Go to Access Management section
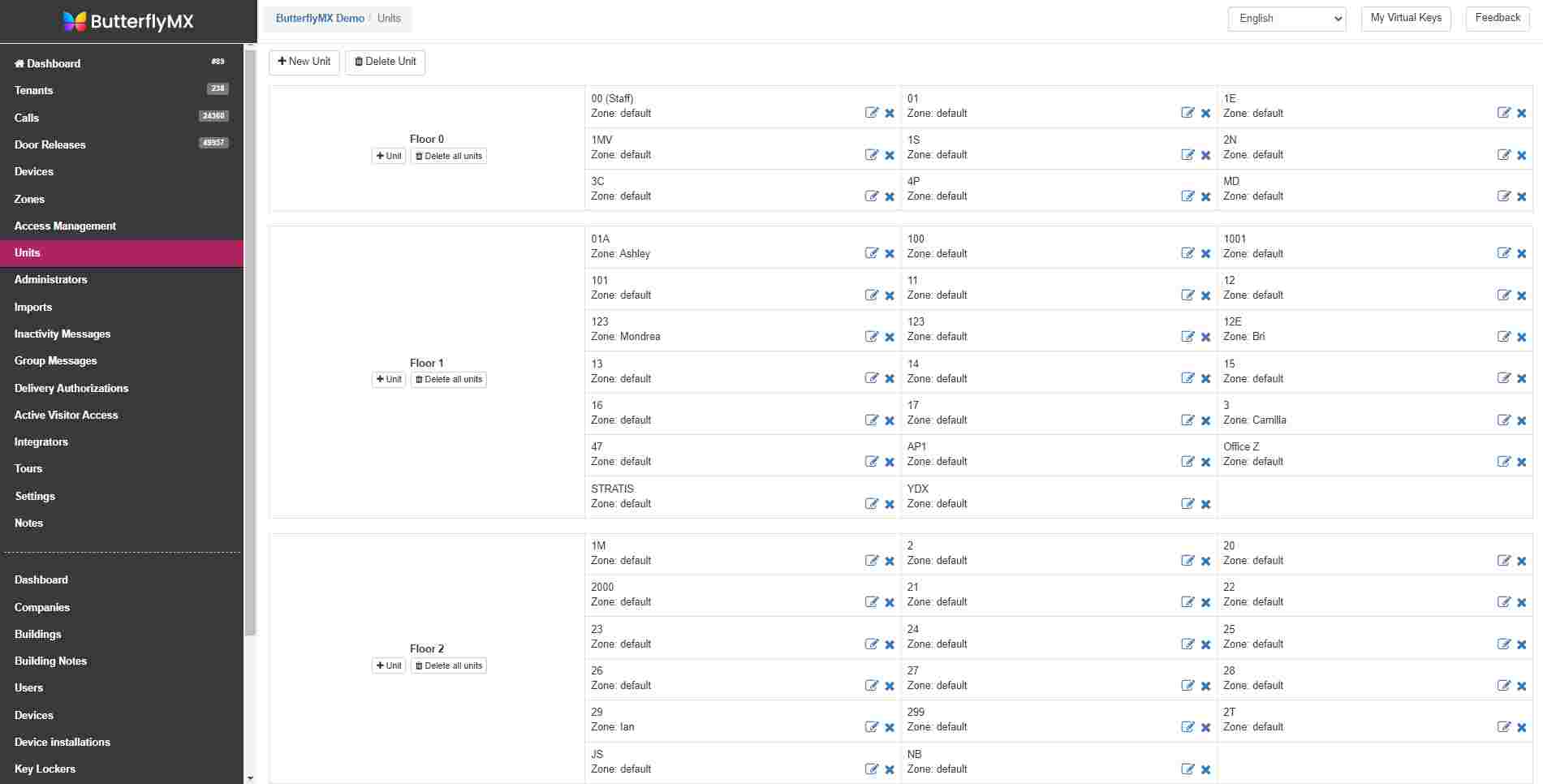Viewport: 1543px width, 784px height. pyautogui.click(x=65, y=226)
